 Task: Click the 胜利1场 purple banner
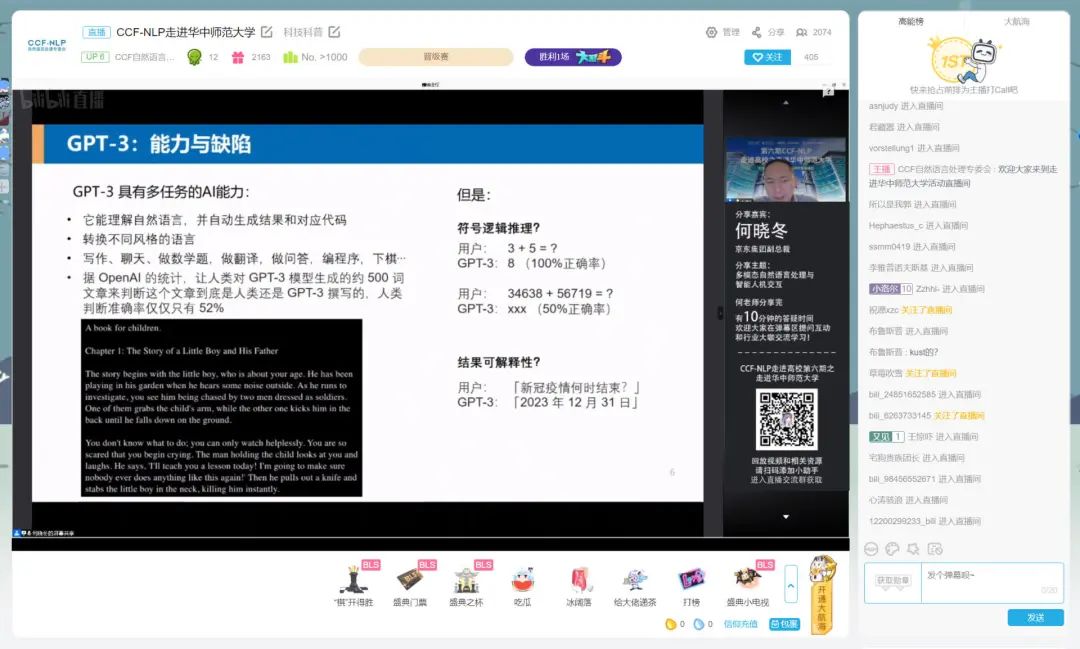pyautogui.click(x=573, y=57)
